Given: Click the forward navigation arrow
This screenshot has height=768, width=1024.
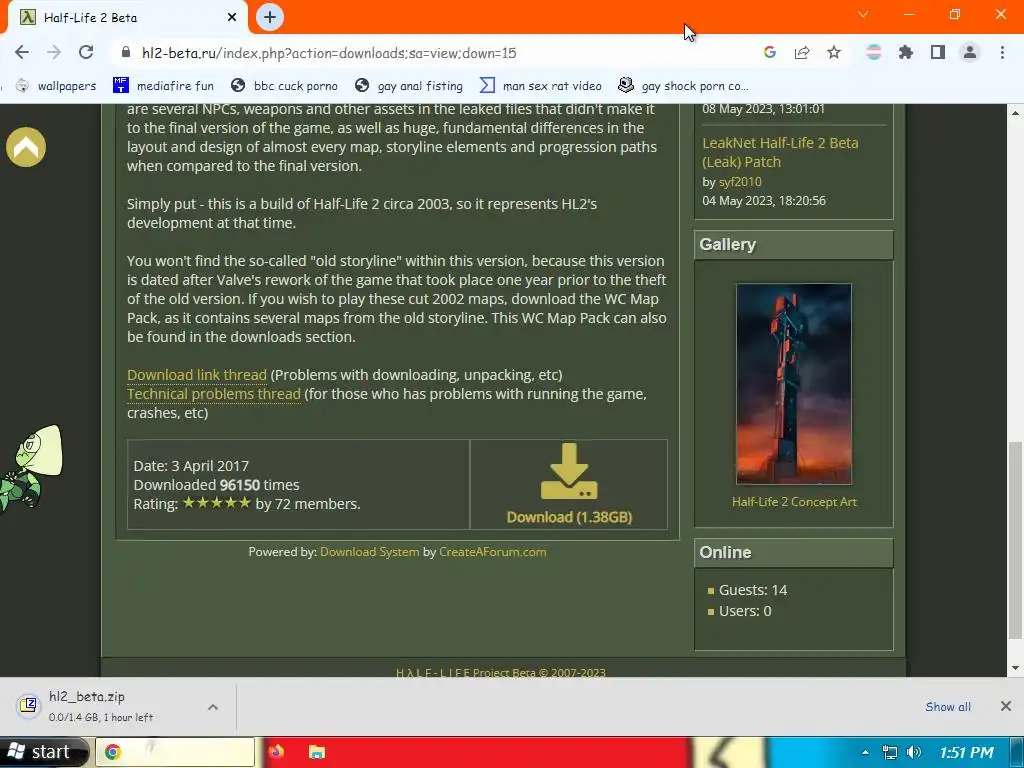Looking at the screenshot, I should (x=54, y=52).
